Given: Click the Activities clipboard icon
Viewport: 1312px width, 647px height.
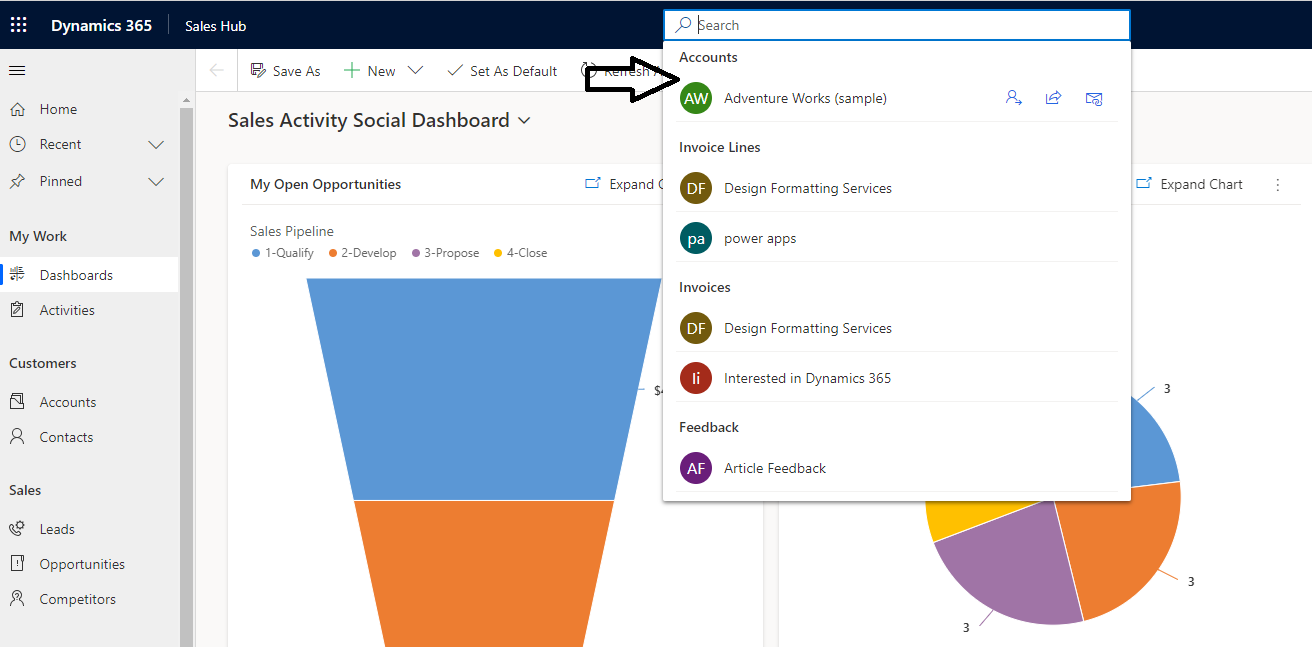Looking at the screenshot, I should coord(17,310).
